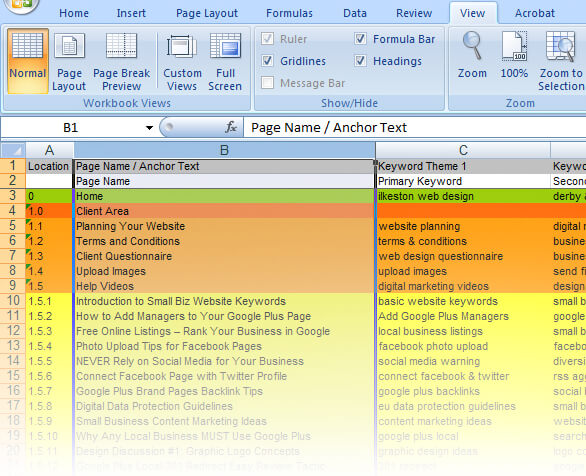
Task: Select cell 'Planning Your Website'
Action: (x=224, y=226)
